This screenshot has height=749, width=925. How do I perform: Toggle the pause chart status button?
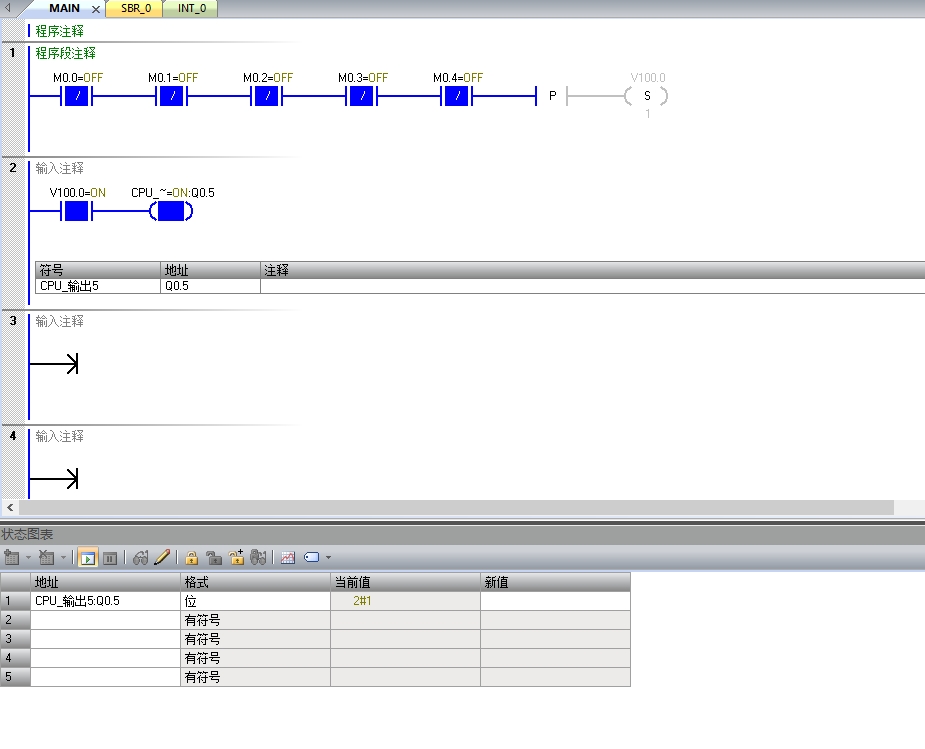(x=110, y=558)
